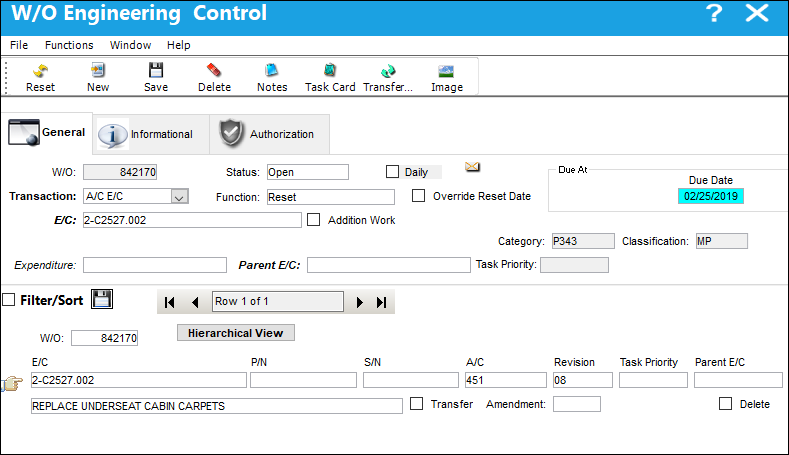This screenshot has width=789, height=455.
Task: Open the Functions menu
Action: 69,45
